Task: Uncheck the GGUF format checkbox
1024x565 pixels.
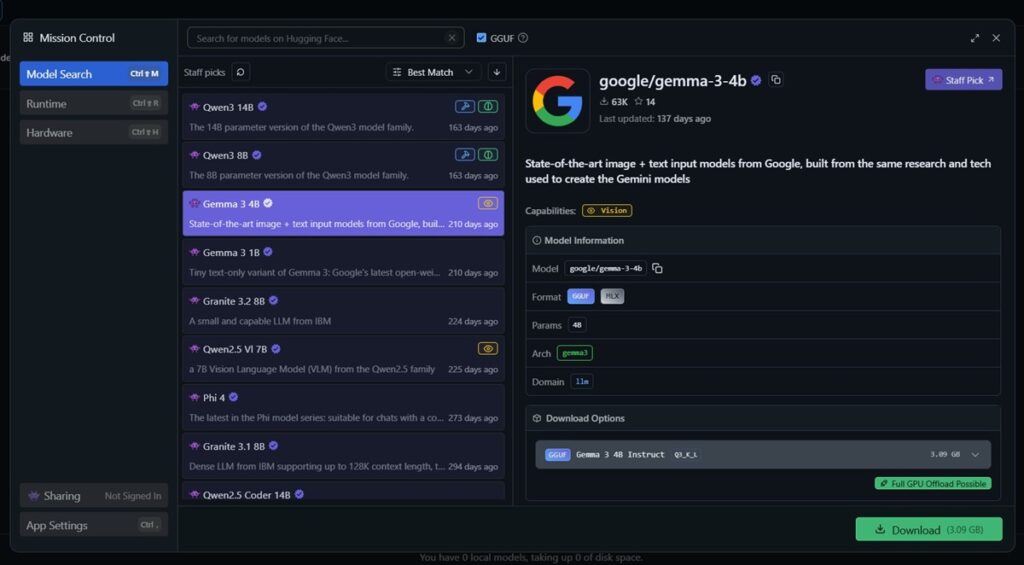Action: (481, 38)
